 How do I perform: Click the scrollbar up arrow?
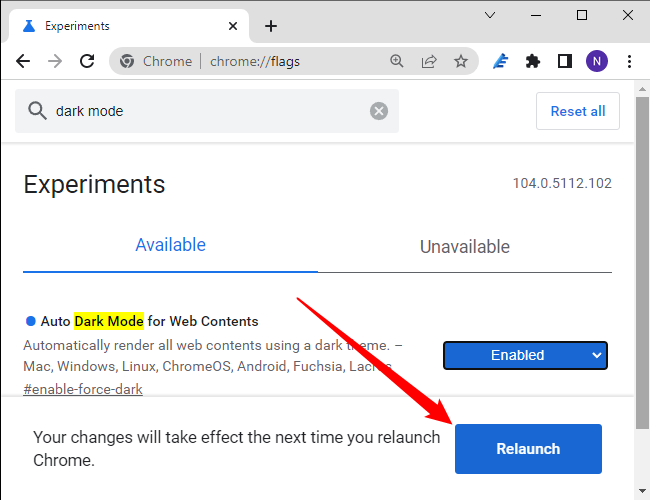(x=643, y=89)
